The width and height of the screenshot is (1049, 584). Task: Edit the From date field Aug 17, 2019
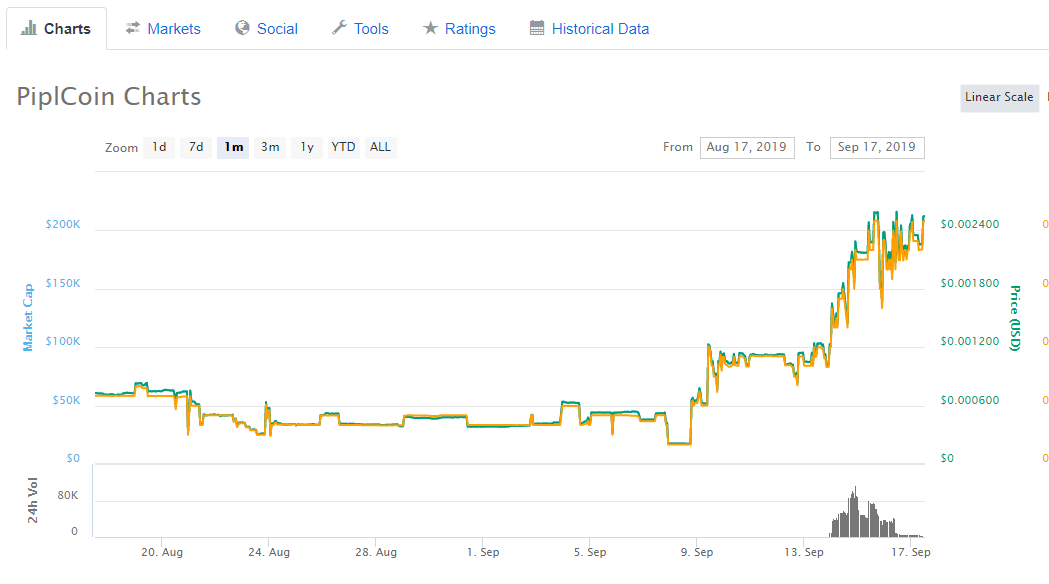coord(747,148)
